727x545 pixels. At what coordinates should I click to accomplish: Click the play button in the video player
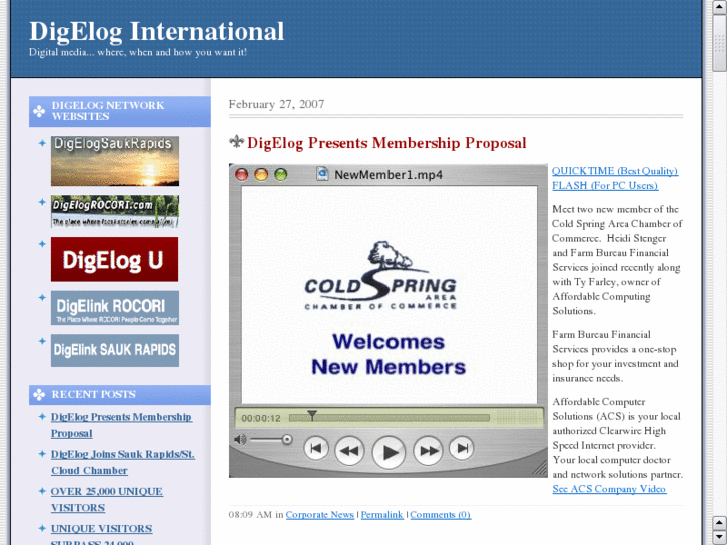coord(389,452)
